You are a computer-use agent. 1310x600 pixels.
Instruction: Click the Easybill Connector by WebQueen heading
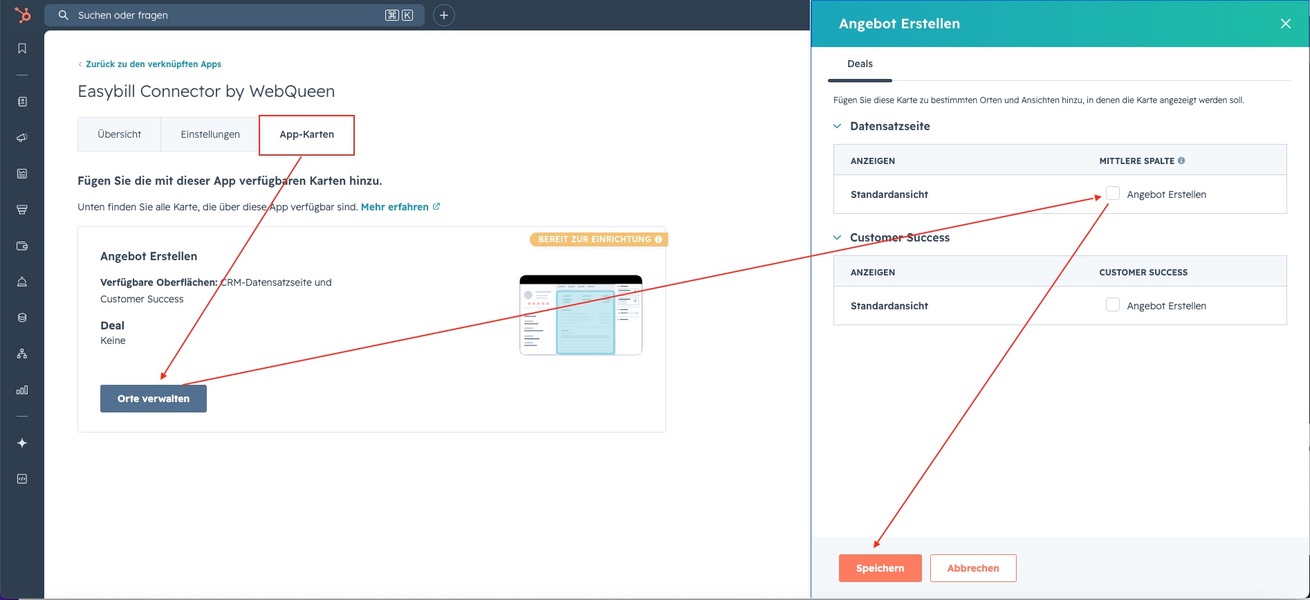(206, 91)
